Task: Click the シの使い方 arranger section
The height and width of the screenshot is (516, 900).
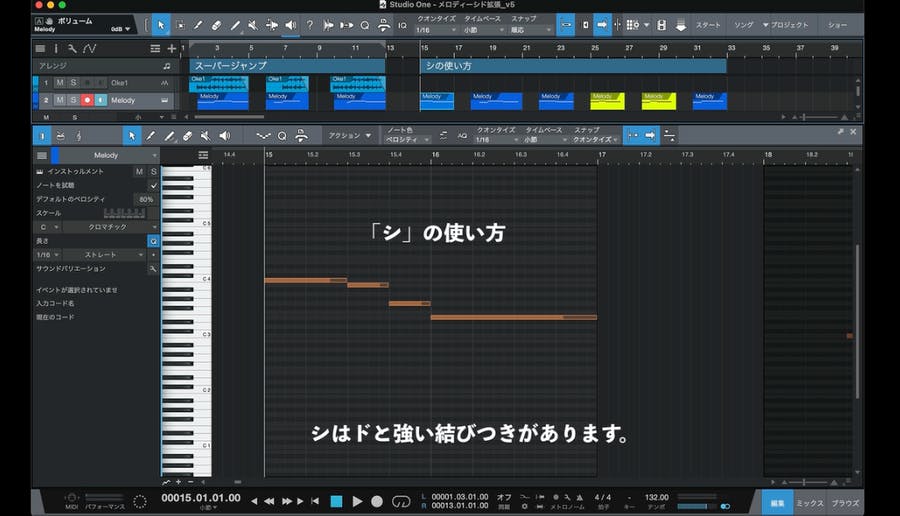Action: [573, 66]
